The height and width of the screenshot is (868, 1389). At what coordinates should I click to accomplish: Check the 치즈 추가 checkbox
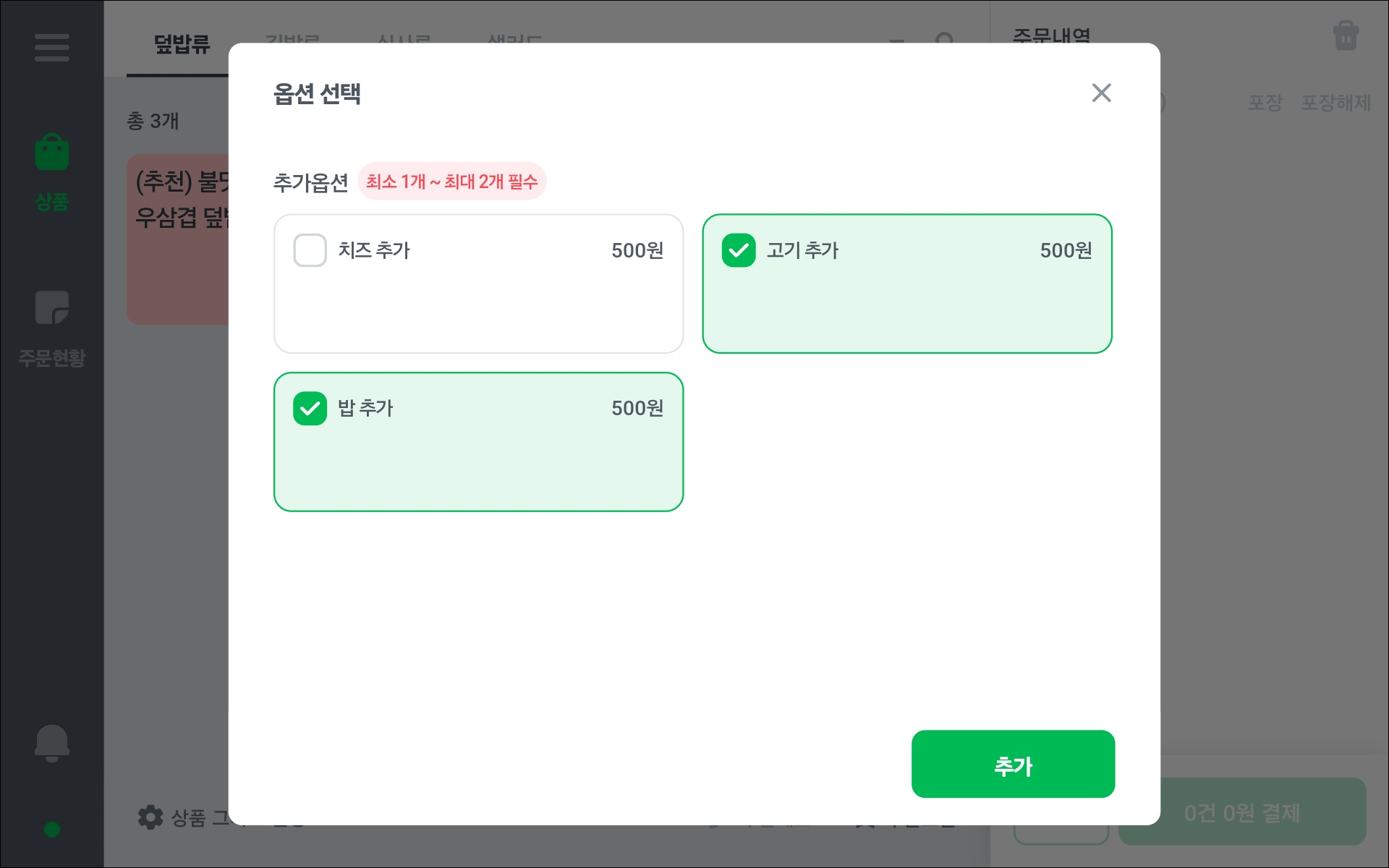pyautogui.click(x=310, y=250)
